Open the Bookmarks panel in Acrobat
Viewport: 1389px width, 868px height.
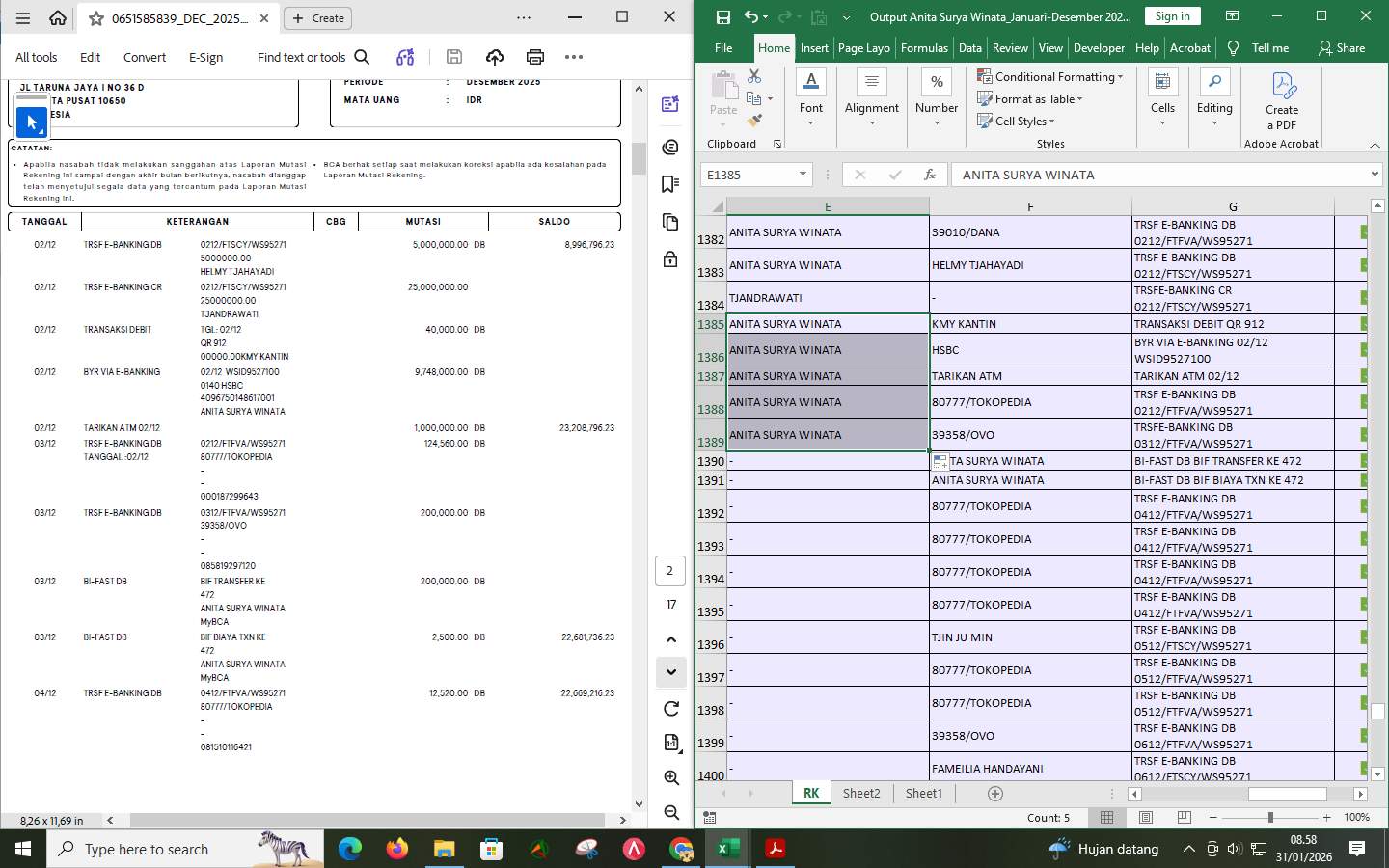pyautogui.click(x=670, y=185)
